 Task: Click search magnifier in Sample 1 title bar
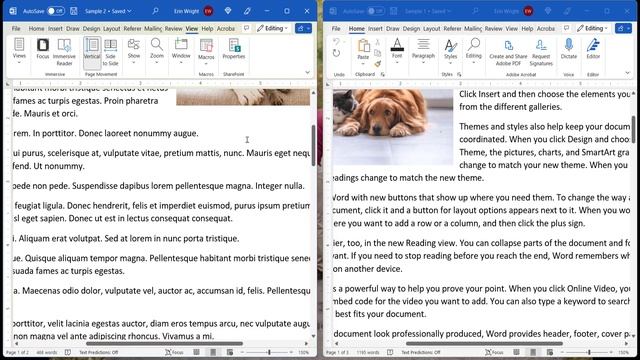pyautogui.click(x=475, y=11)
